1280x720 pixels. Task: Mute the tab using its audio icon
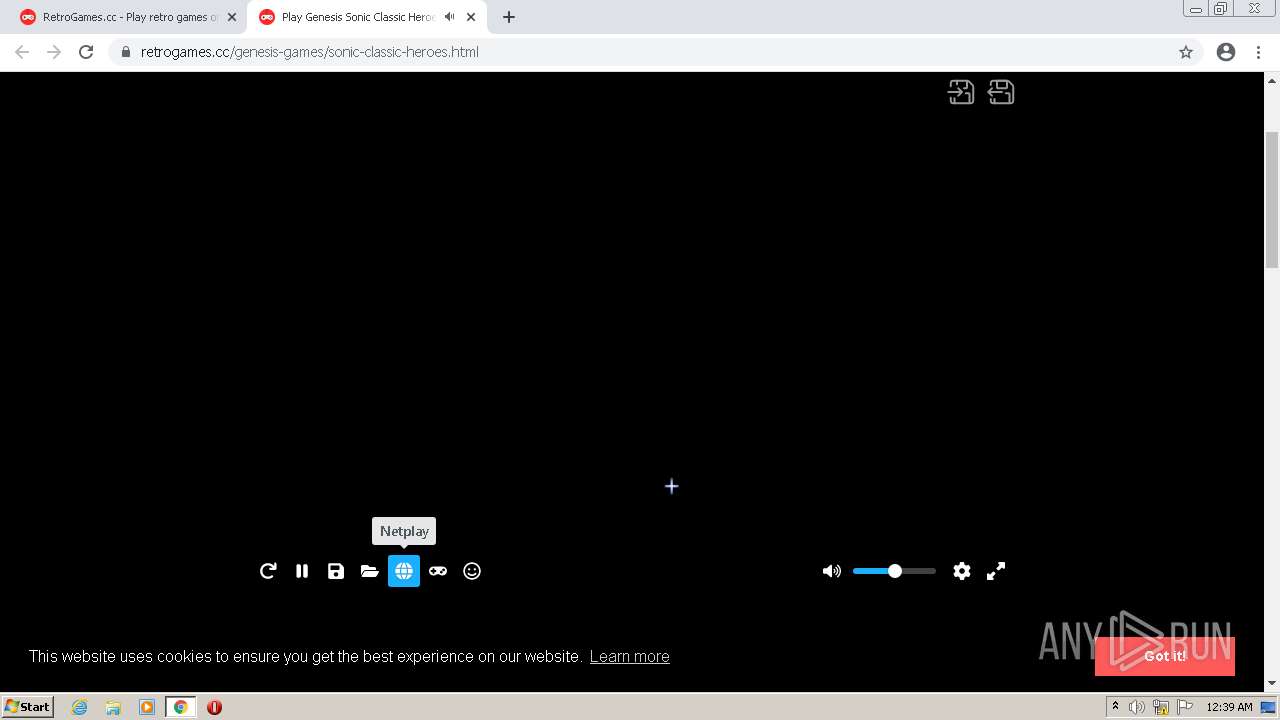click(449, 17)
